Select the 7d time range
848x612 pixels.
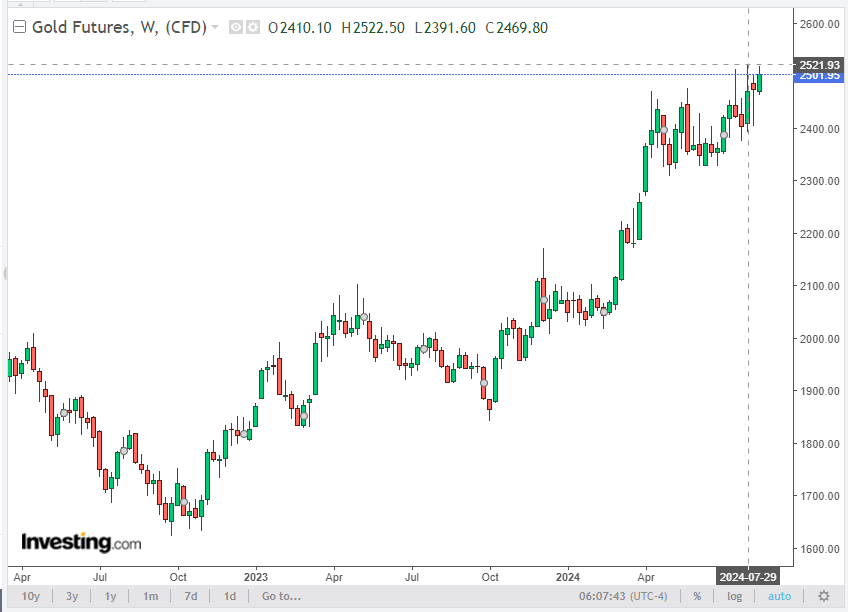tap(191, 596)
